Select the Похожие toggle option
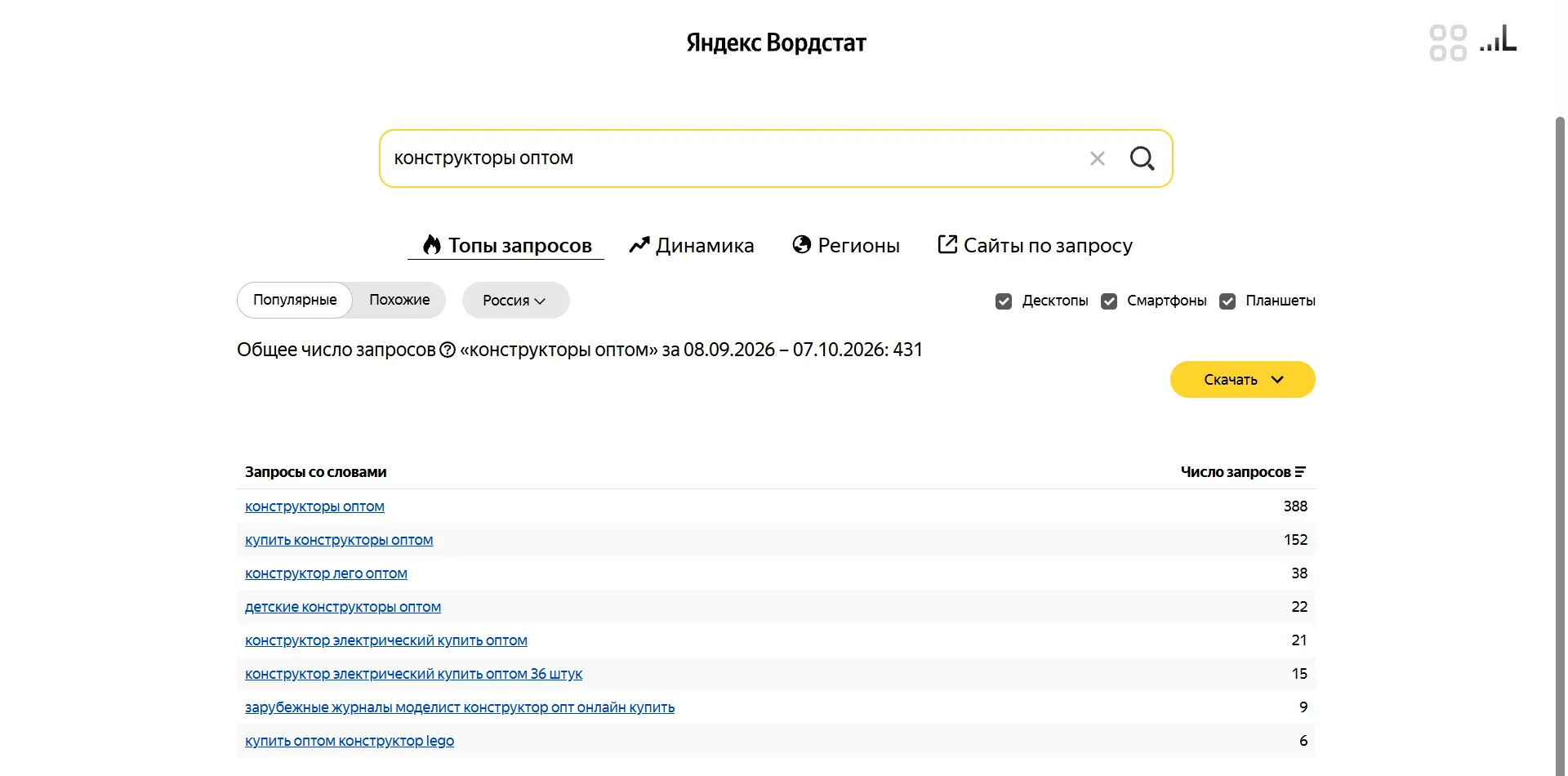The image size is (1568, 776). click(399, 300)
